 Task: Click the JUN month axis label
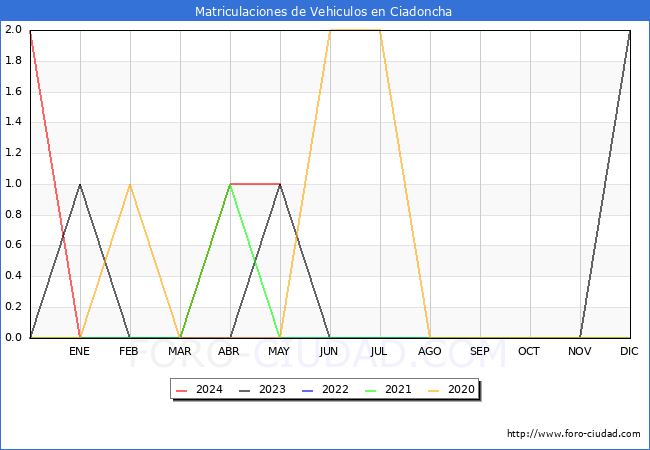[329, 351]
